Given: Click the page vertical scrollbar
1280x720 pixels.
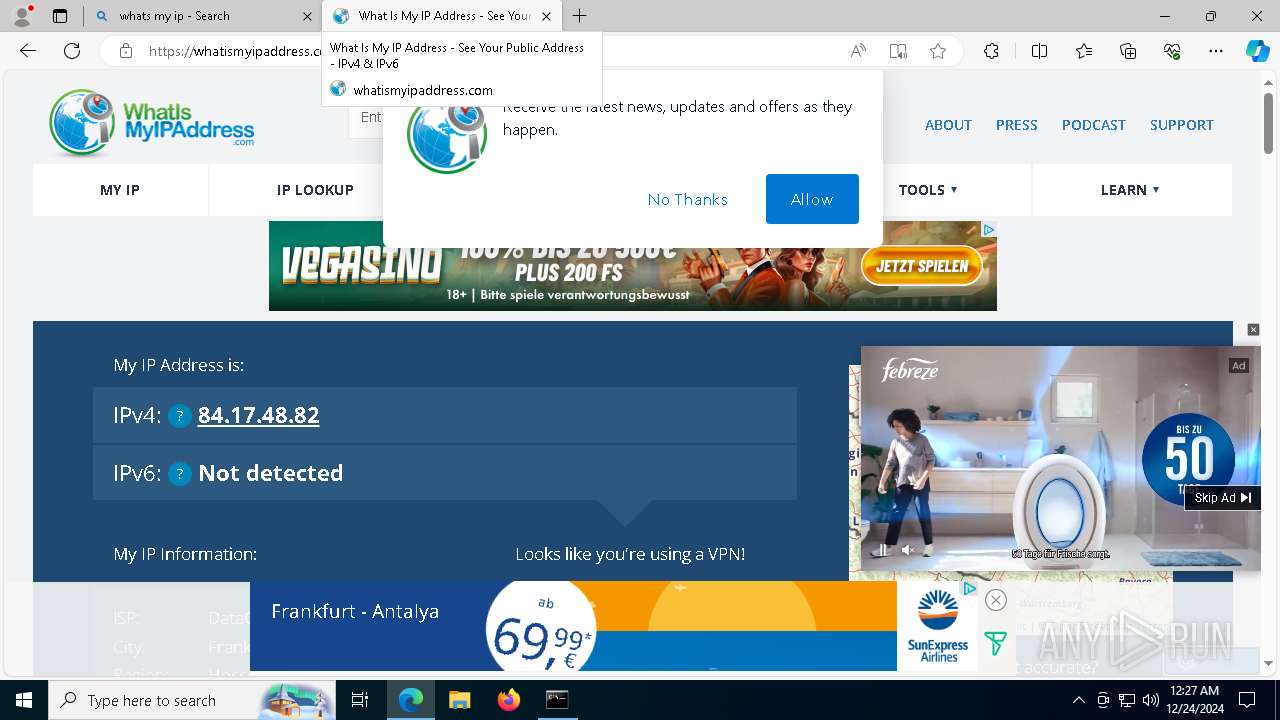Looking at the screenshot, I should 1268,124.
